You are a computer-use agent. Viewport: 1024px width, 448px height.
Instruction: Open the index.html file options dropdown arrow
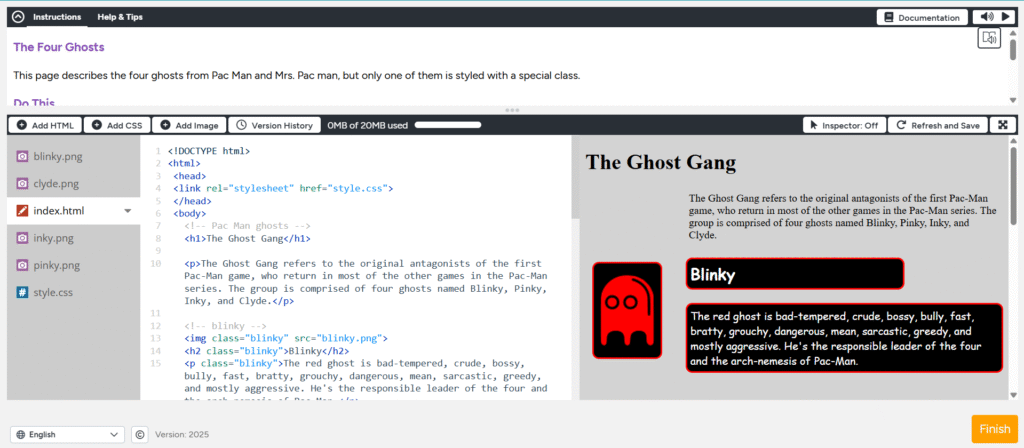click(x=127, y=211)
